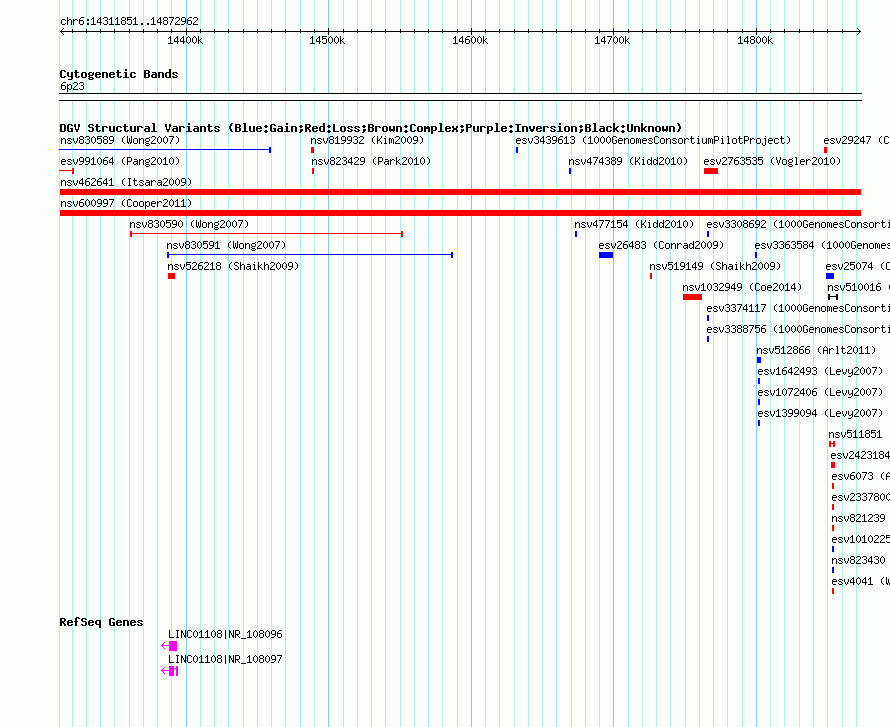Click the 14400k ruler position
890x727 pixels.
(x=185, y=40)
